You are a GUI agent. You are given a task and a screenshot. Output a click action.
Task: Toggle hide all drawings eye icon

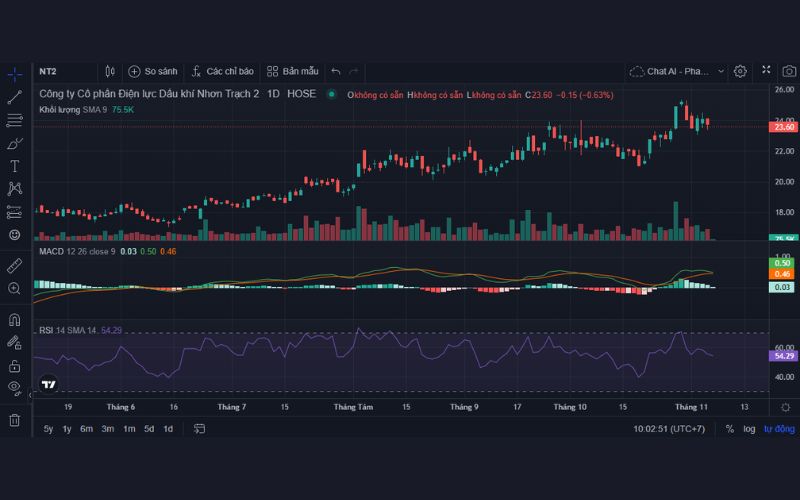[14, 387]
